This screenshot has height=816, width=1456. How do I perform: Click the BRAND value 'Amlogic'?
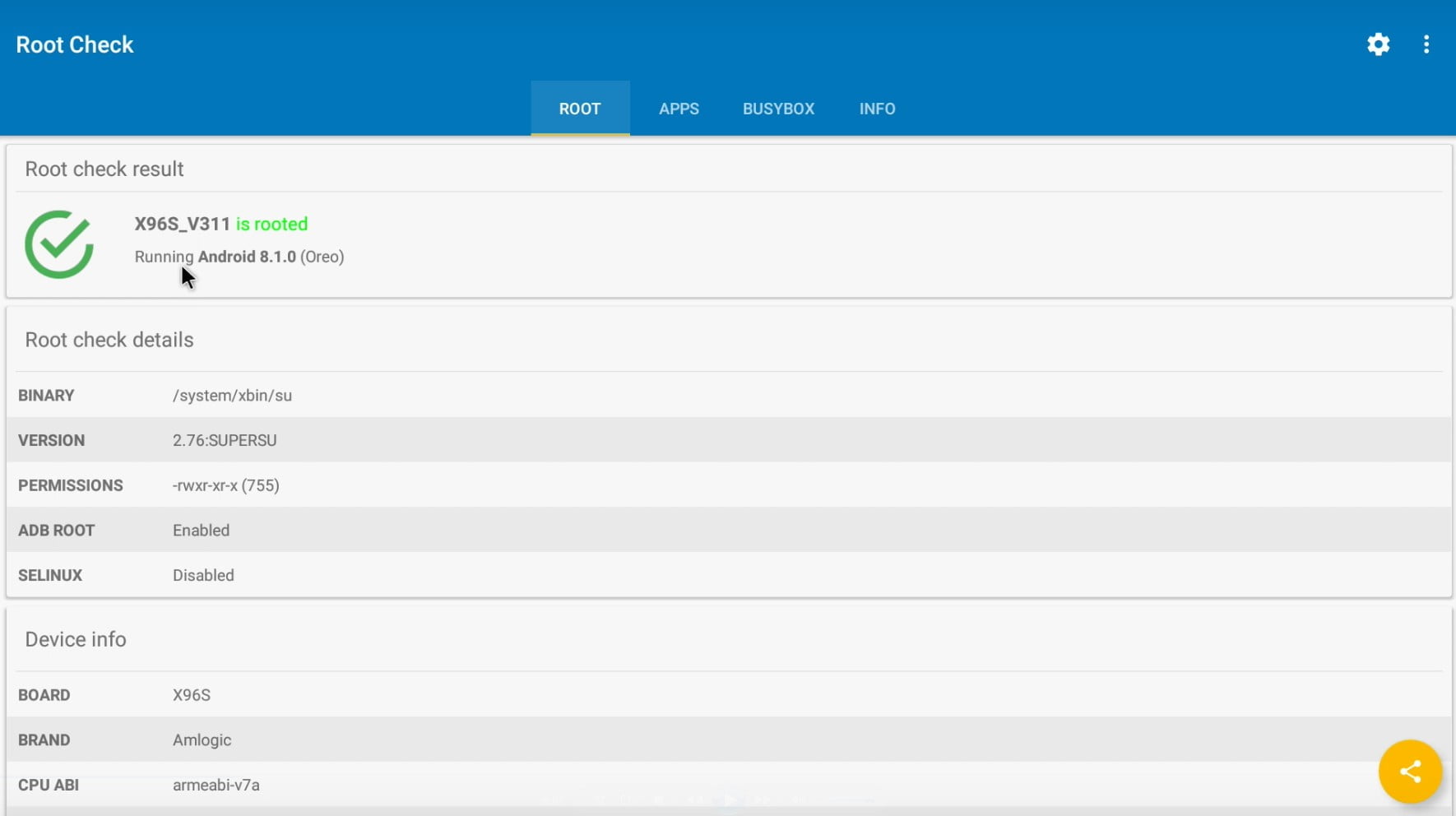(202, 740)
